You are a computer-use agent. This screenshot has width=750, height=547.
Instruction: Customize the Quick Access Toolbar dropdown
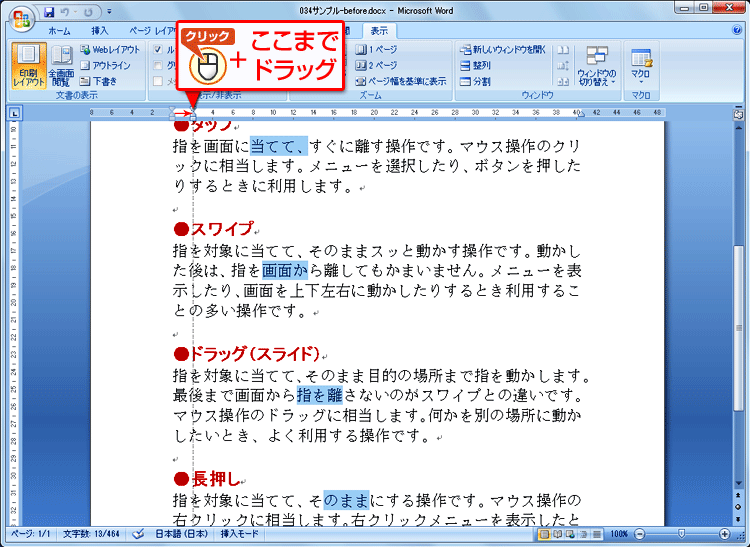[x=110, y=11]
